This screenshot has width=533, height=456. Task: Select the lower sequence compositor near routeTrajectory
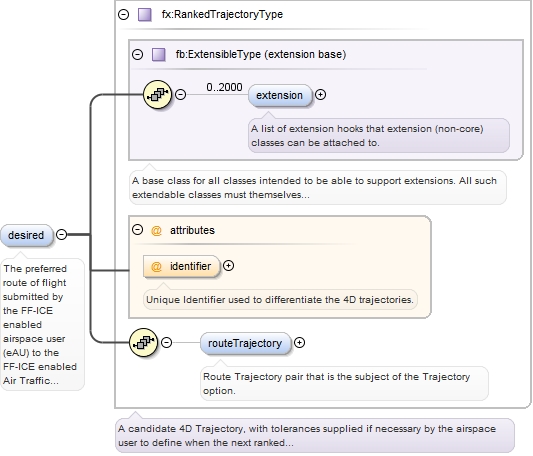coord(143,342)
